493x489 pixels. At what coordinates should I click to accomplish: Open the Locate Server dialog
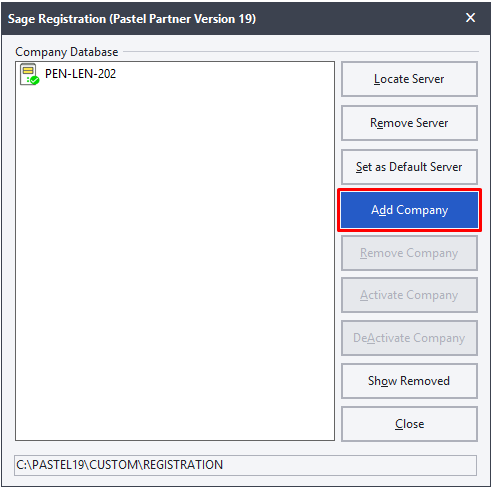click(x=409, y=79)
